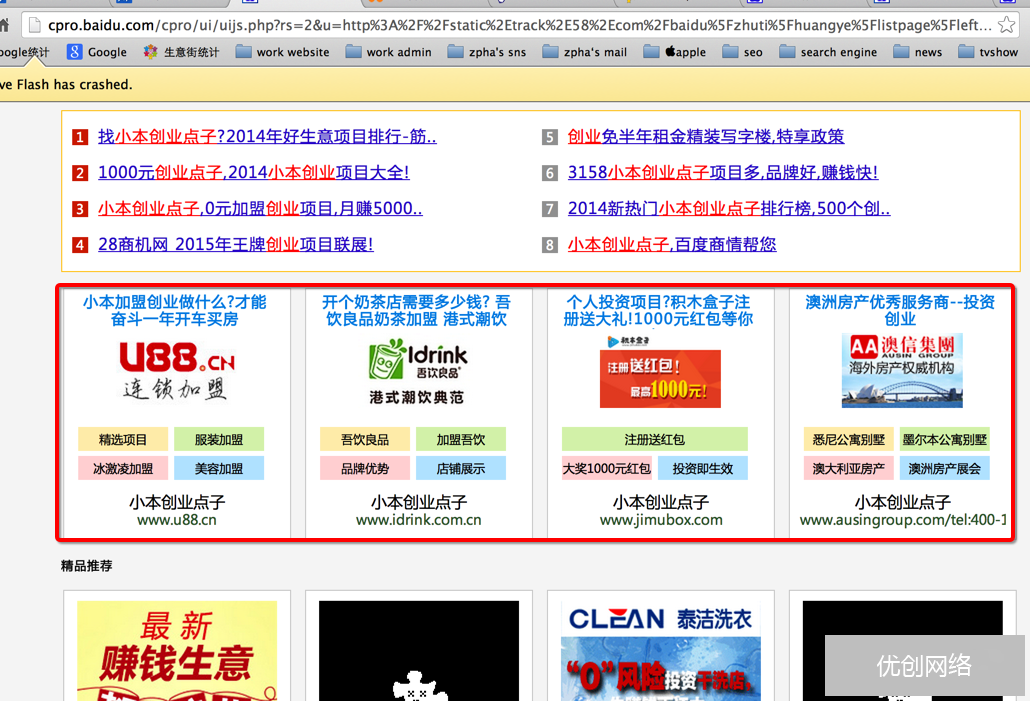The height and width of the screenshot is (701, 1030).
Task: Click the bookmark star icon in address bar
Action: coord(1006,26)
